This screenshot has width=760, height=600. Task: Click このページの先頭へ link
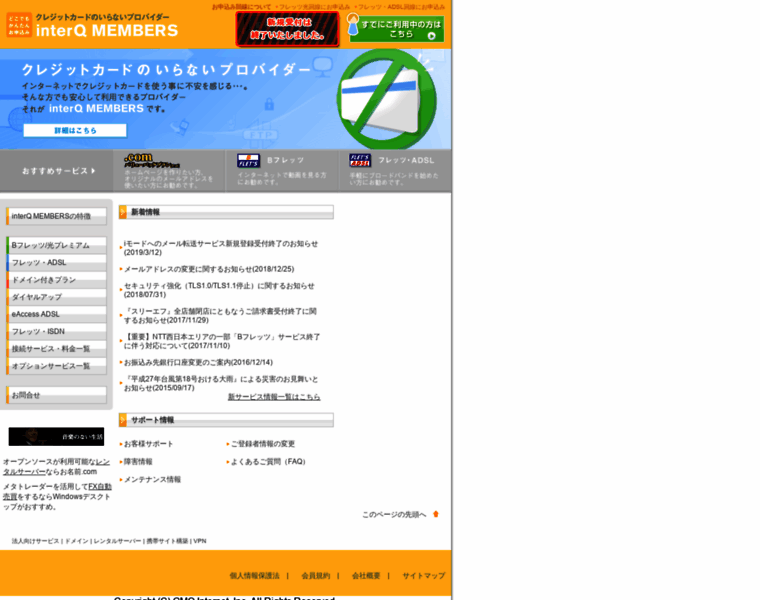394,515
